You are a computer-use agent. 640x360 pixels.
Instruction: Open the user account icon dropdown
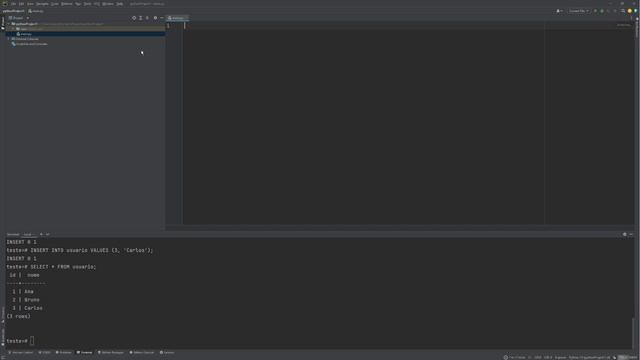[x=559, y=11]
